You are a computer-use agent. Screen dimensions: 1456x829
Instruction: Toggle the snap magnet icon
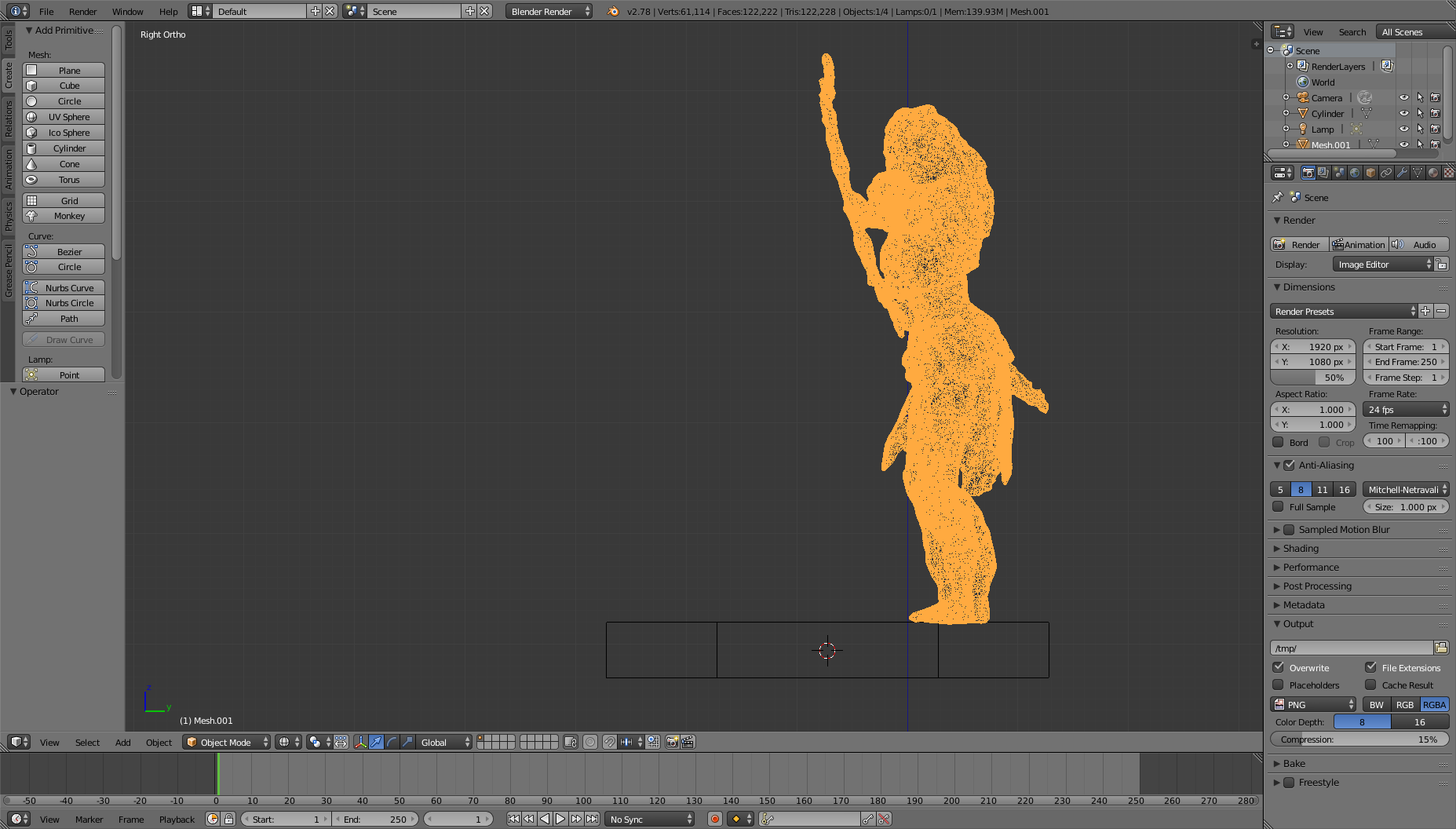pyautogui.click(x=610, y=742)
